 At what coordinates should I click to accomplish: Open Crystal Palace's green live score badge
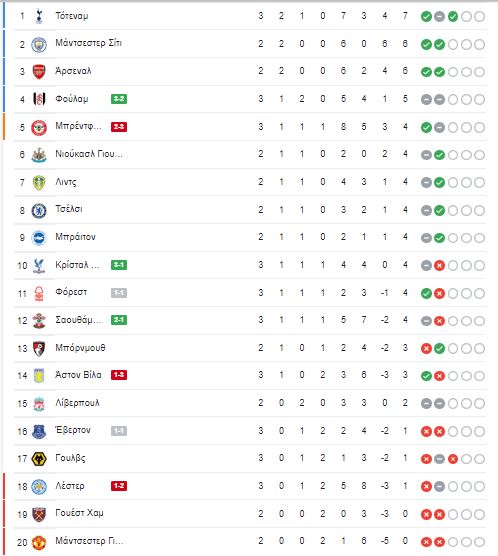(x=119, y=265)
